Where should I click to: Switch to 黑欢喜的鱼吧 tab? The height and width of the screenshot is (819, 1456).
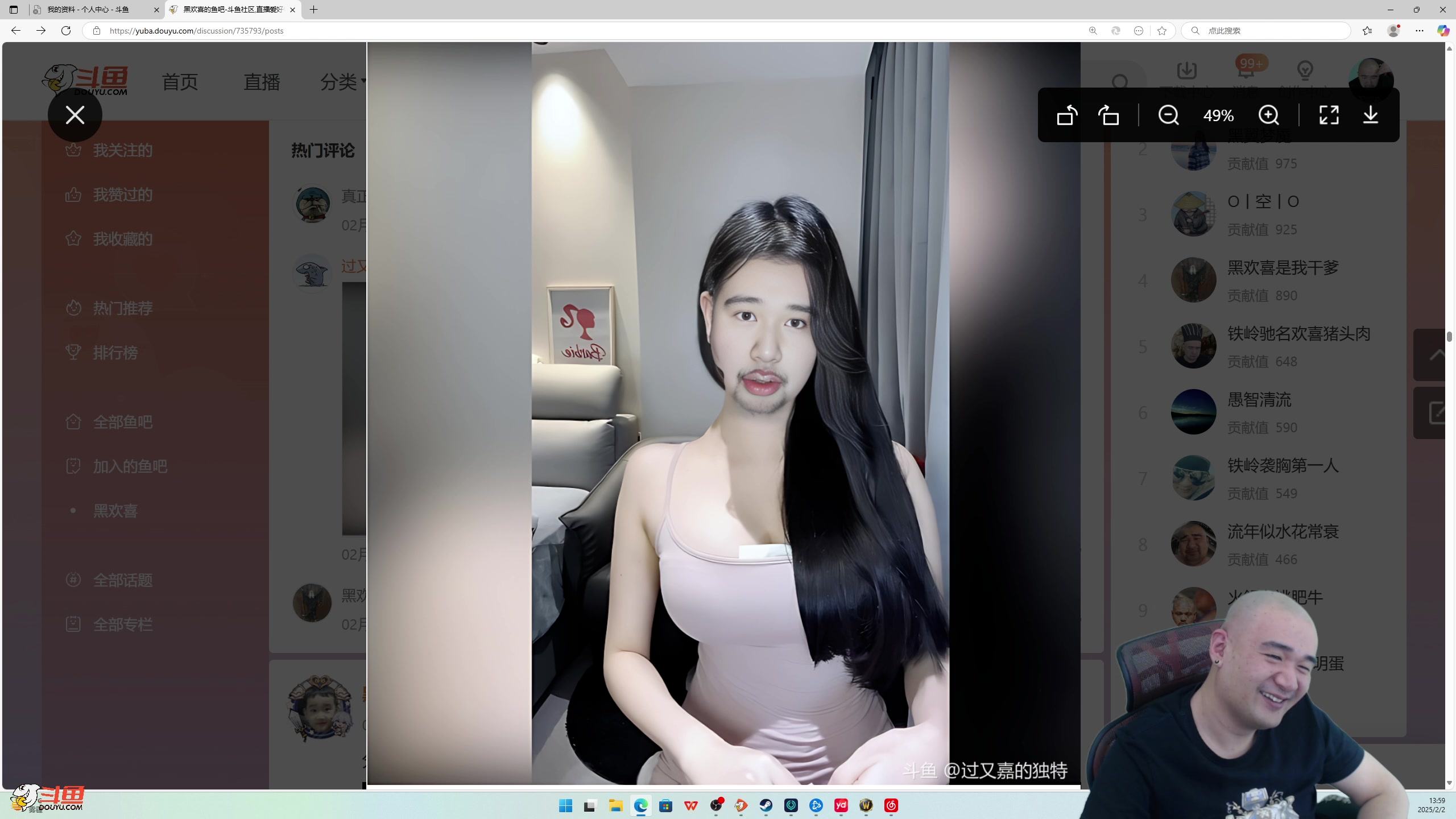tap(232, 10)
